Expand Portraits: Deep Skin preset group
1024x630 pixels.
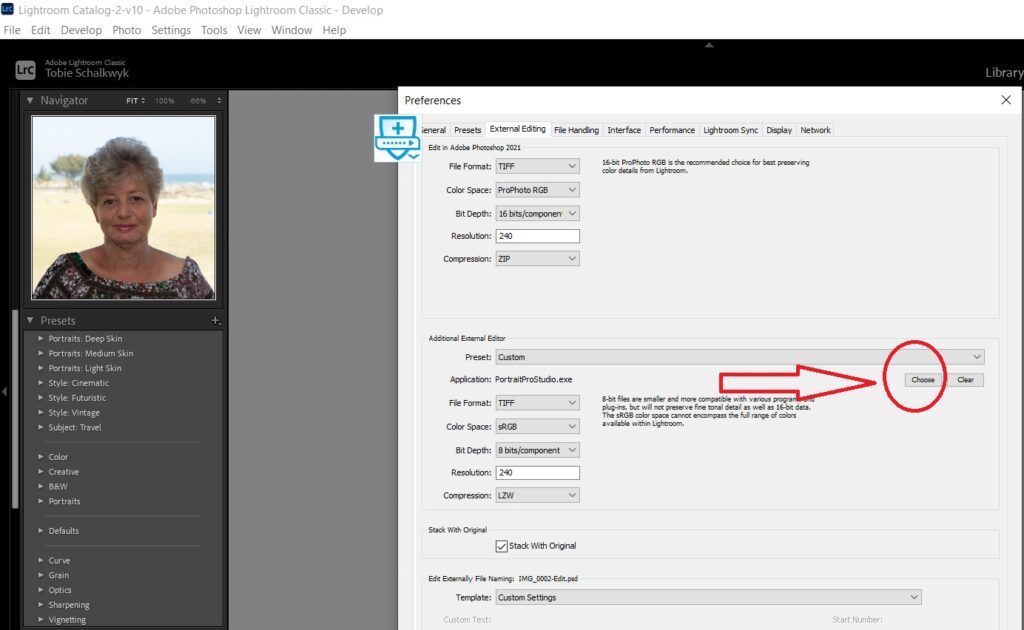(x=40, y=339)
